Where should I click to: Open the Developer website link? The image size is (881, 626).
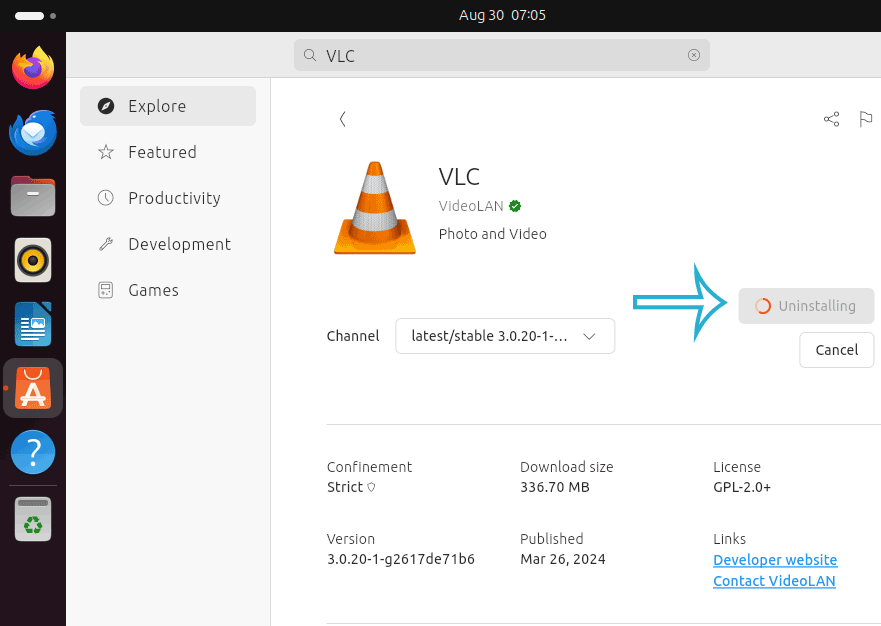tap(775, 560)
